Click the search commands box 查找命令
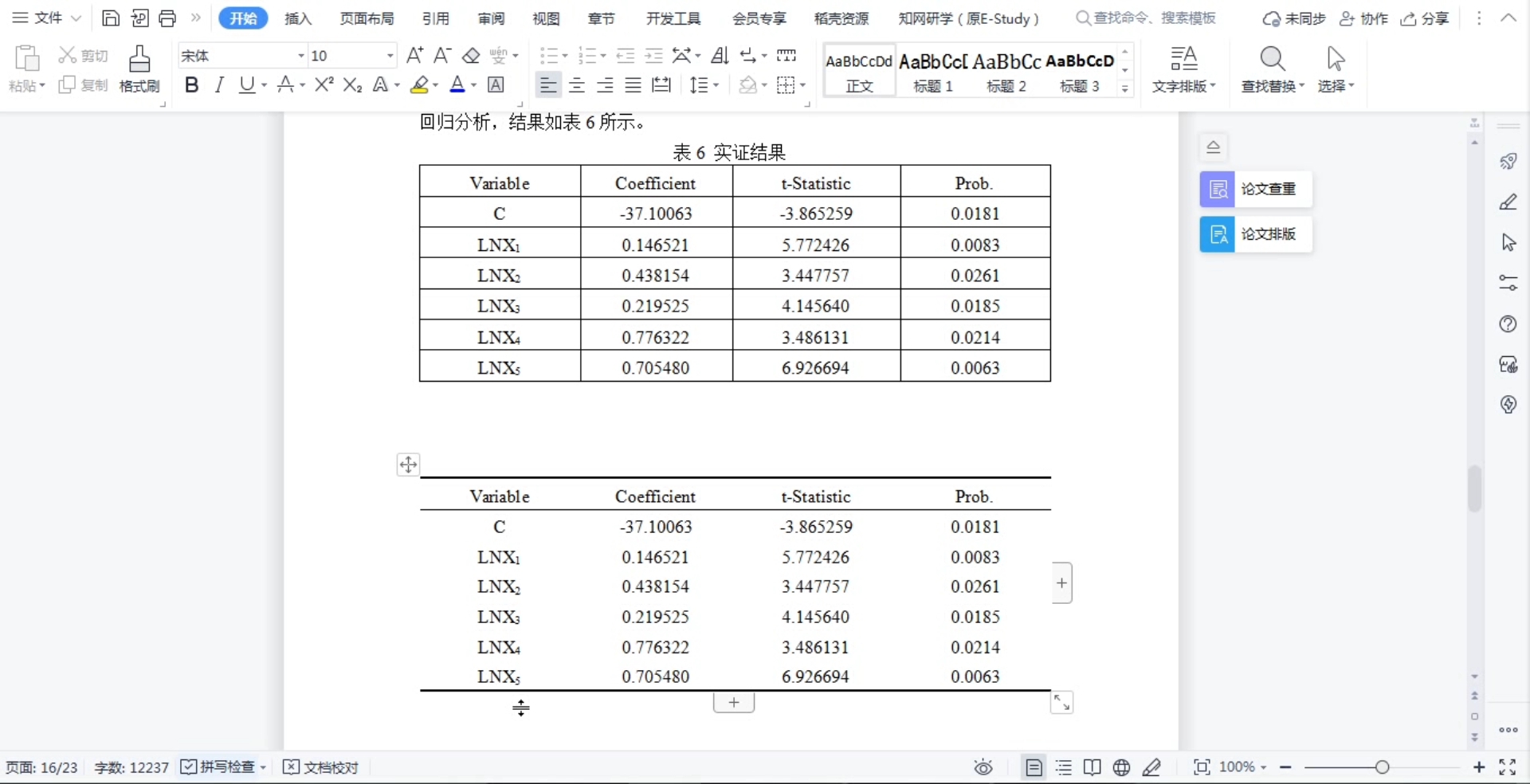1530x784 pixels. click(x=1146, y=18)
